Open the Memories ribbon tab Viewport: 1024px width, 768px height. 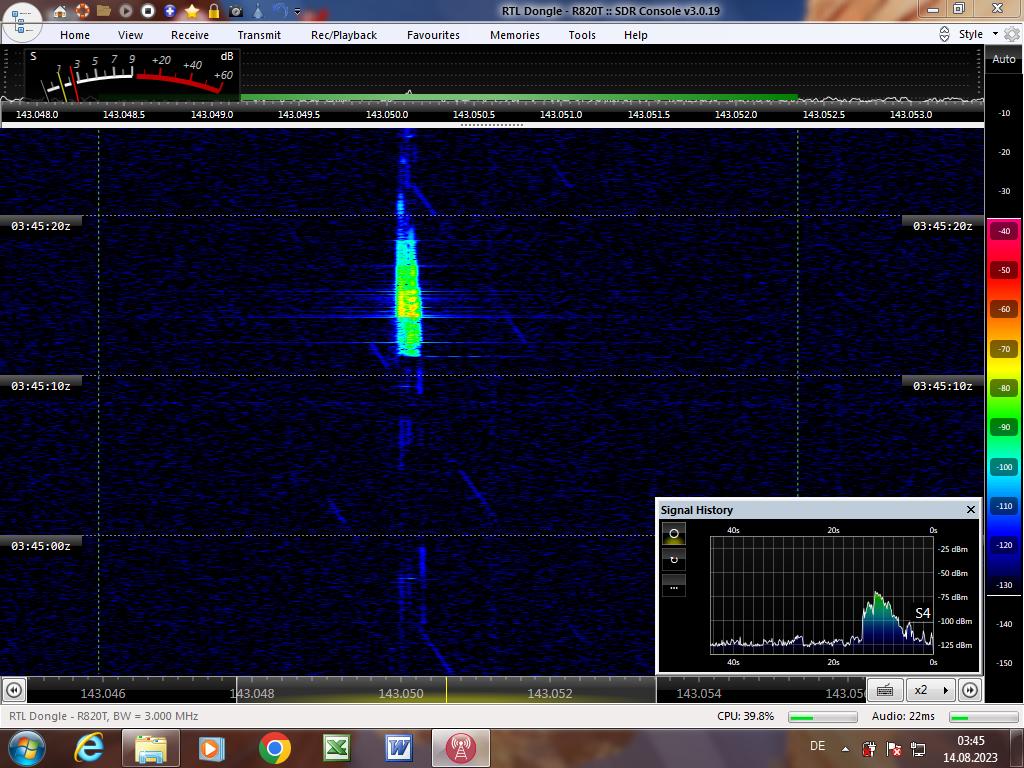(x=515, y=35)
